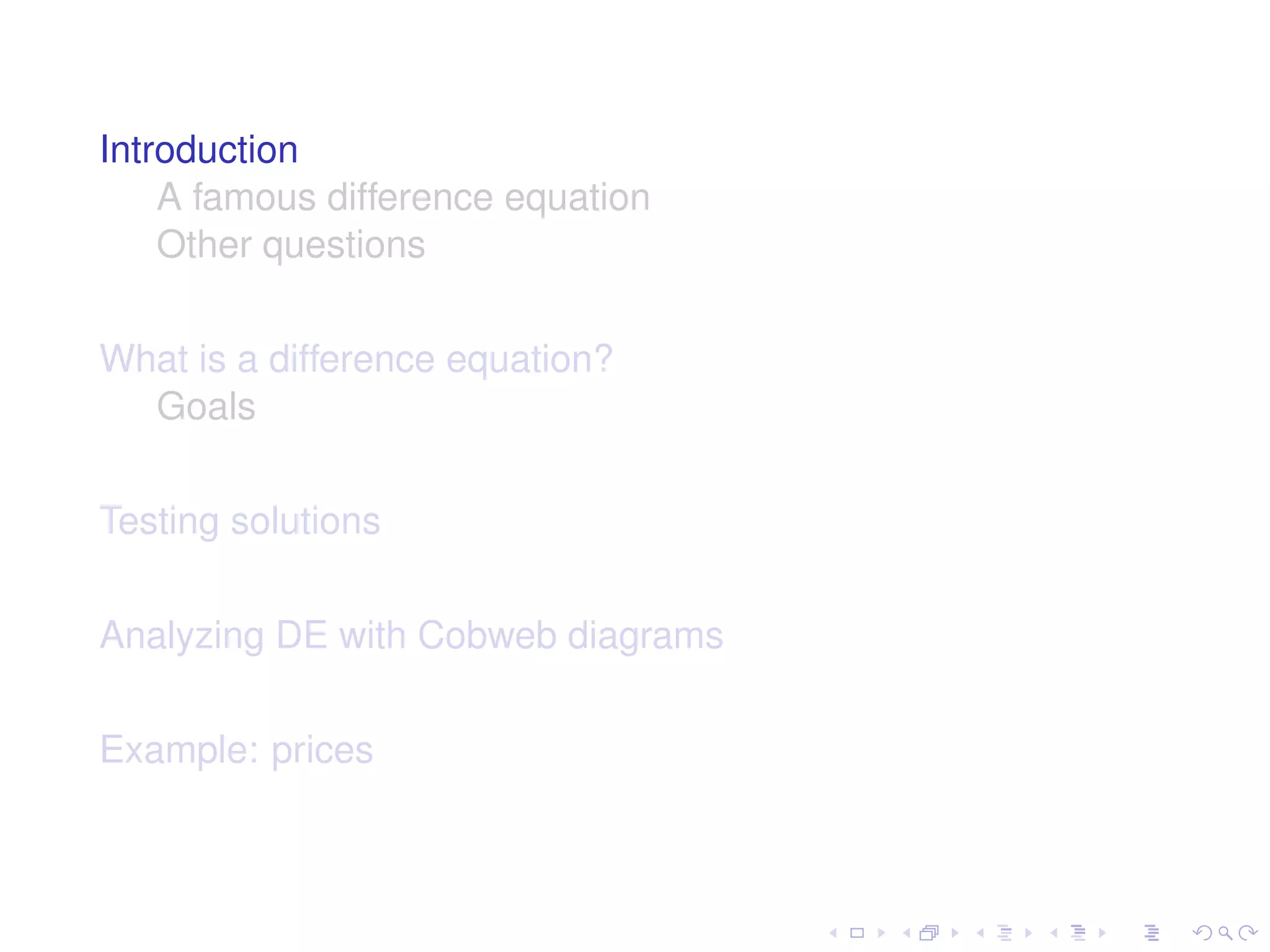Click the slide rectangle icon

857,932
